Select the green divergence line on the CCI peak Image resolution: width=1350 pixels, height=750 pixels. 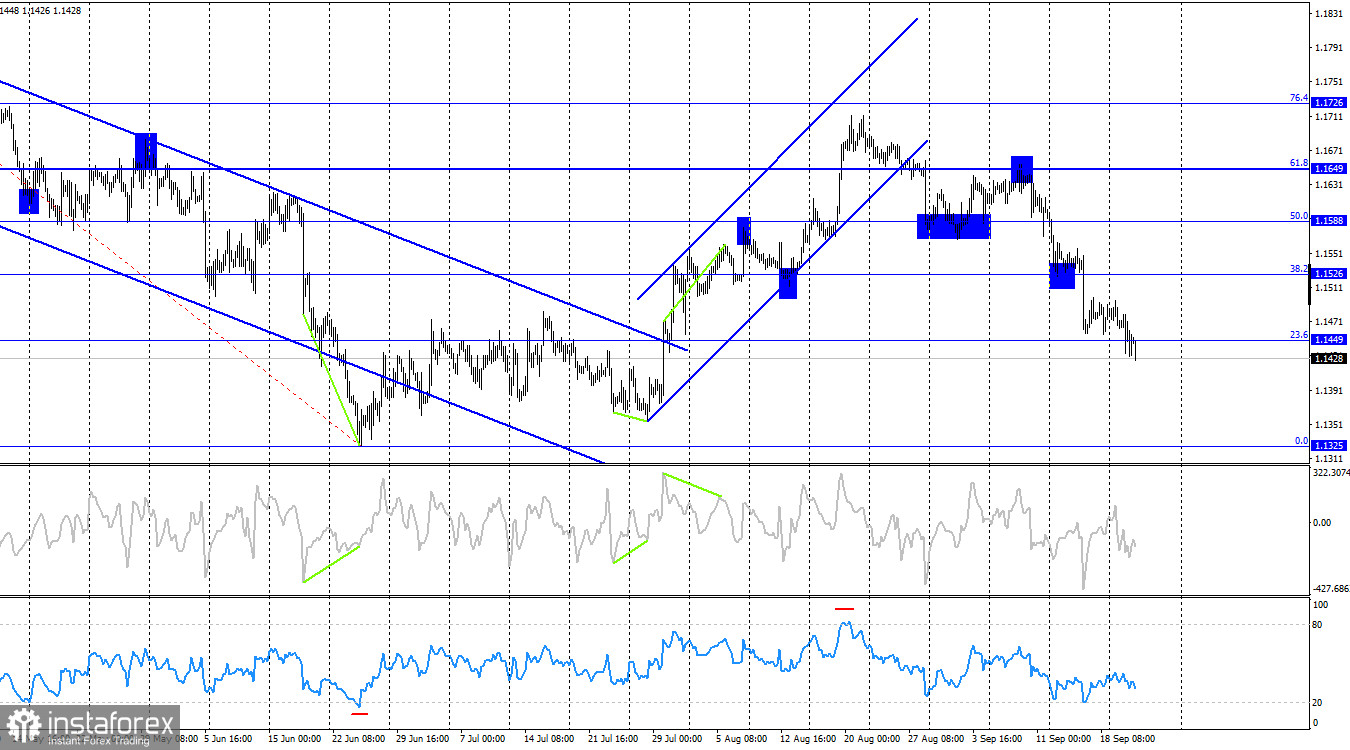click(691, 484)
